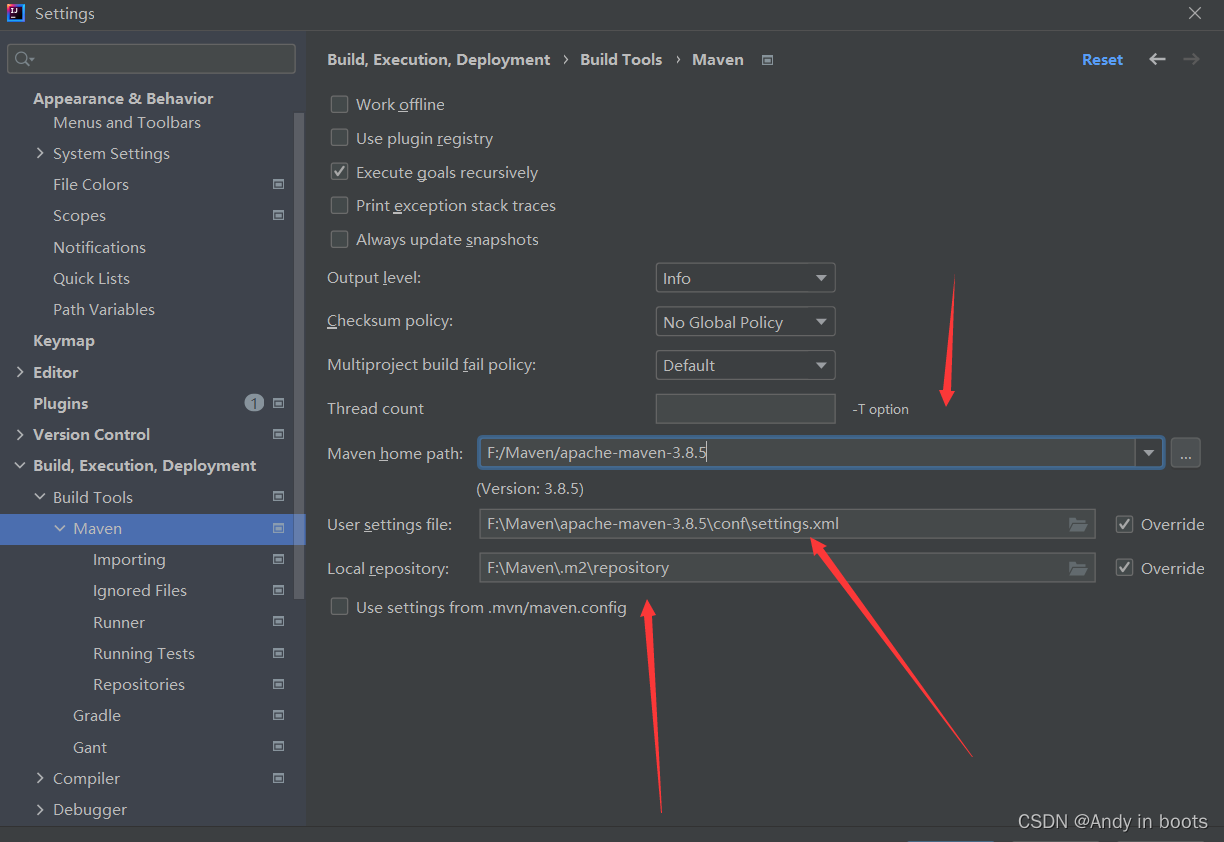The height and width of the screenshot is (842, 1224).
Task: Enable Use plugin registry checkbox
Action: click(339, 138)
